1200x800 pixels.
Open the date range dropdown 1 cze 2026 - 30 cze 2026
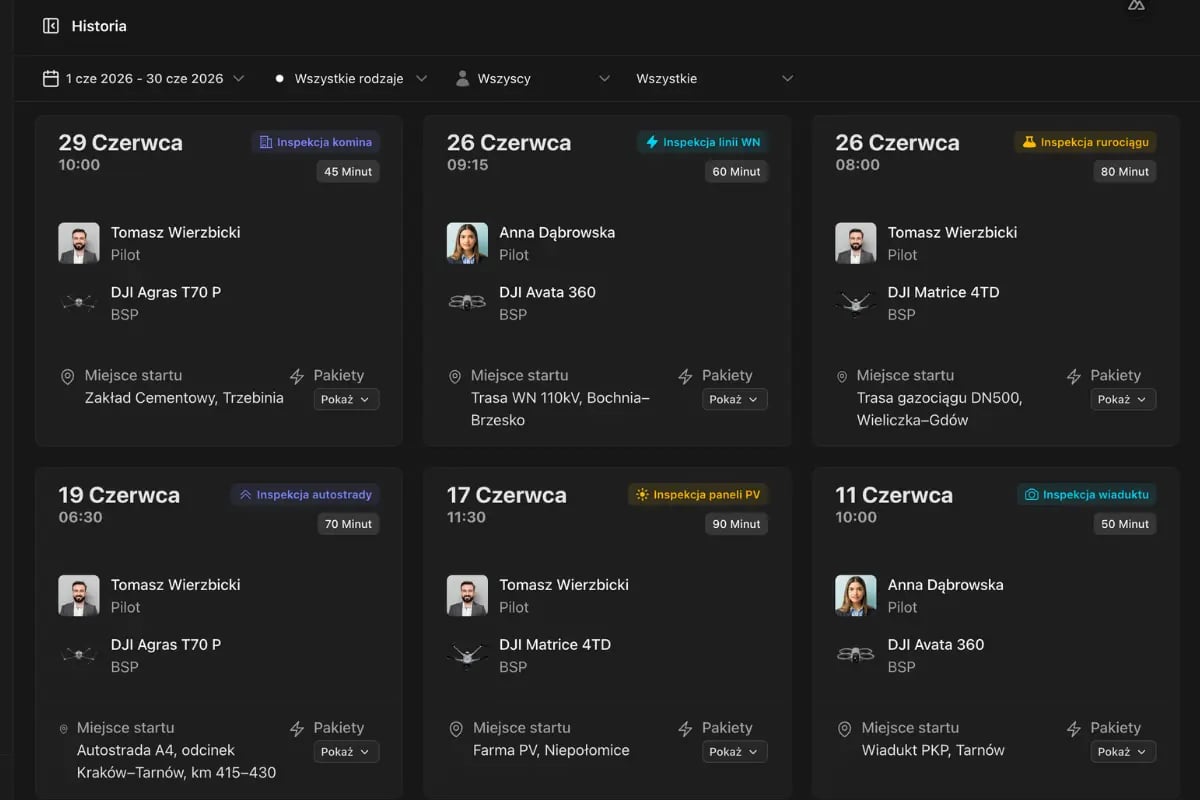tap(144, 78)
